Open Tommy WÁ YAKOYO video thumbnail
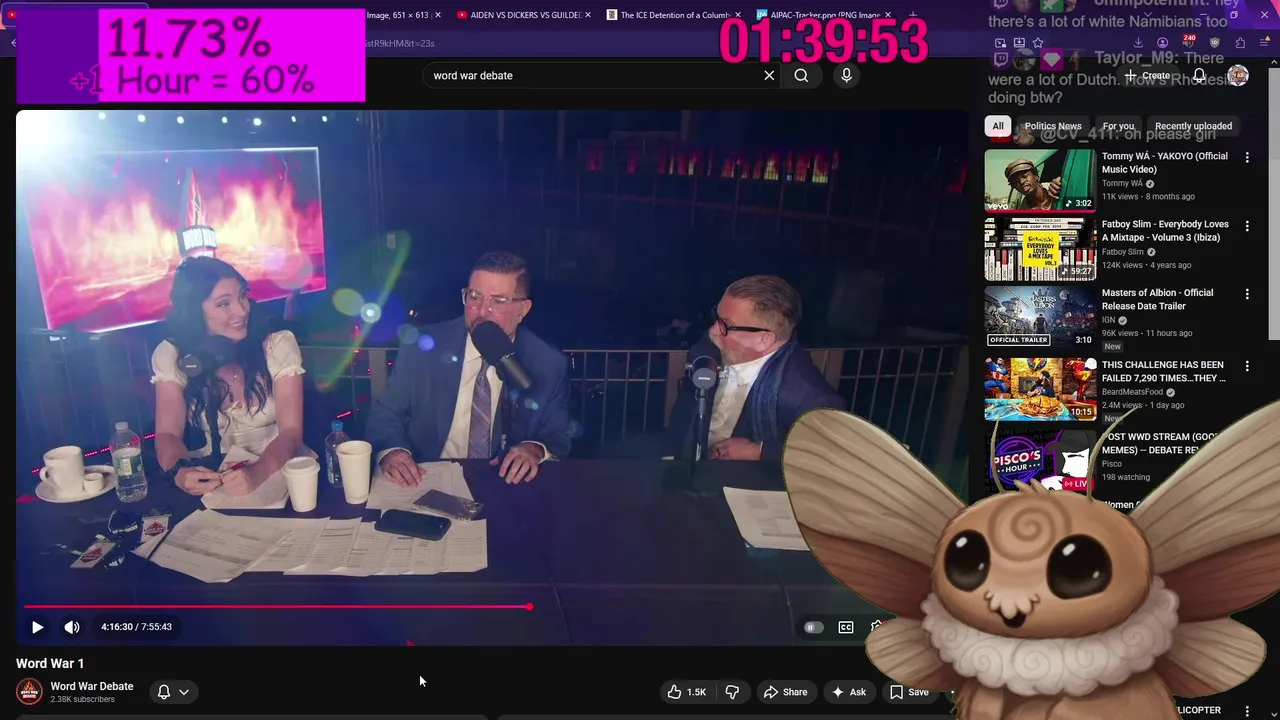 tap(1040, 180)
